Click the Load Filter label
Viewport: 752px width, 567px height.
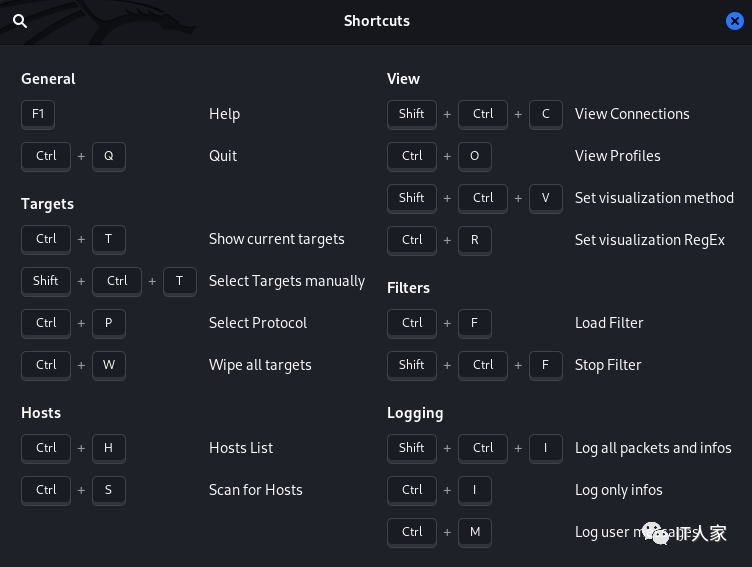609,323
